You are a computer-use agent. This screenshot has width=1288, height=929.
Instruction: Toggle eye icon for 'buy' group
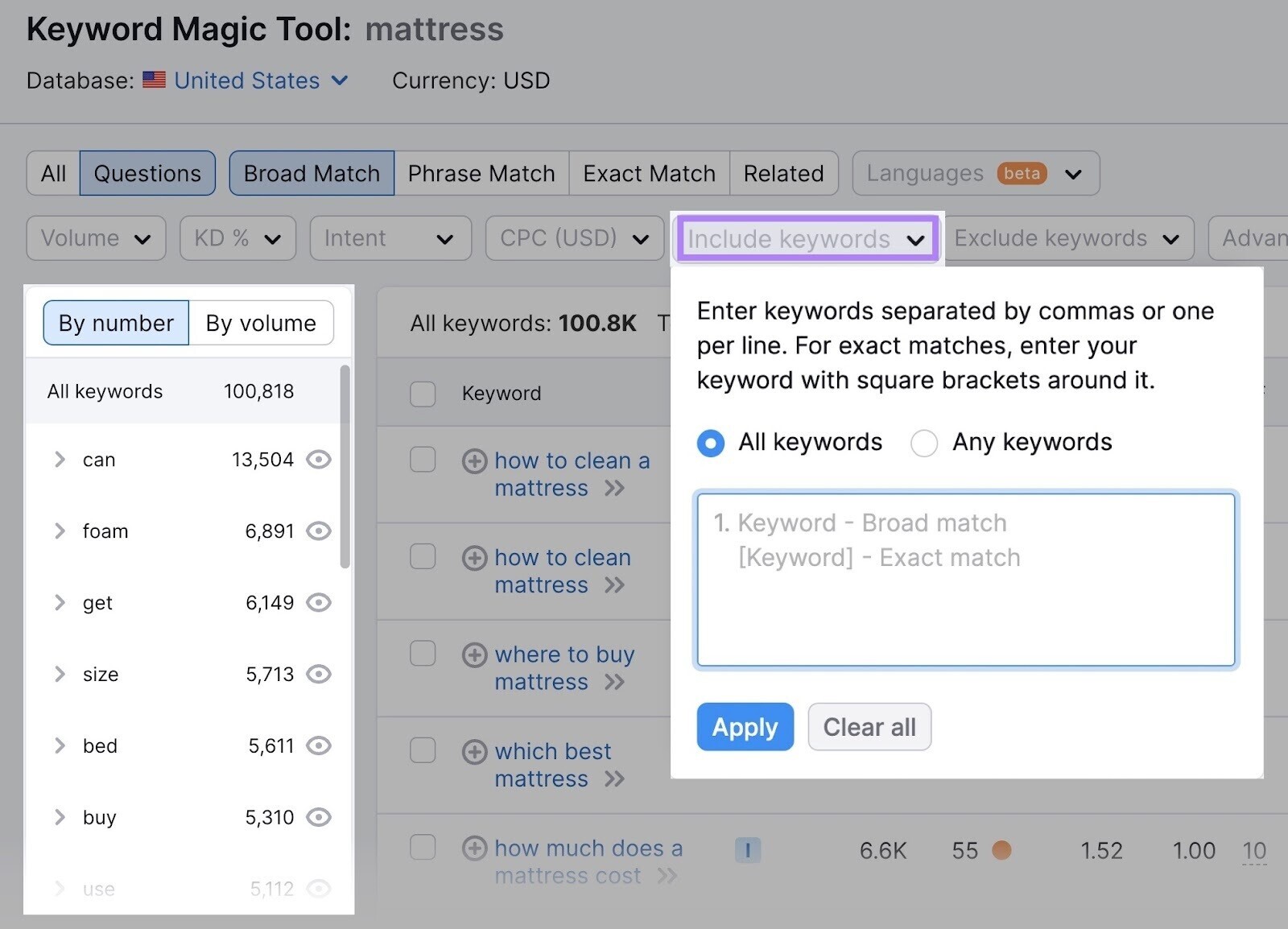pos(319,817)
